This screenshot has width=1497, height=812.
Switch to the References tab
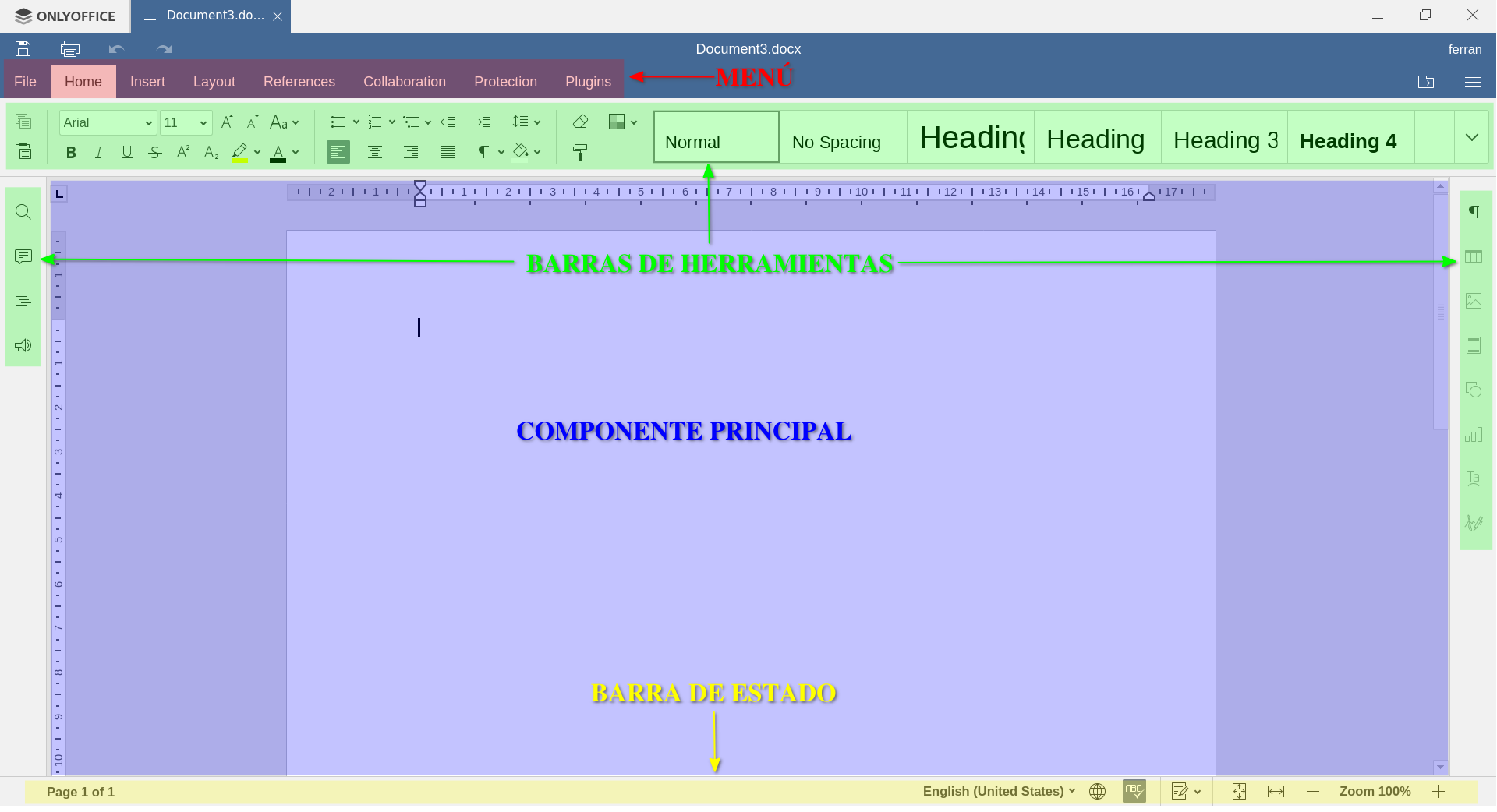tap(299, 82)
